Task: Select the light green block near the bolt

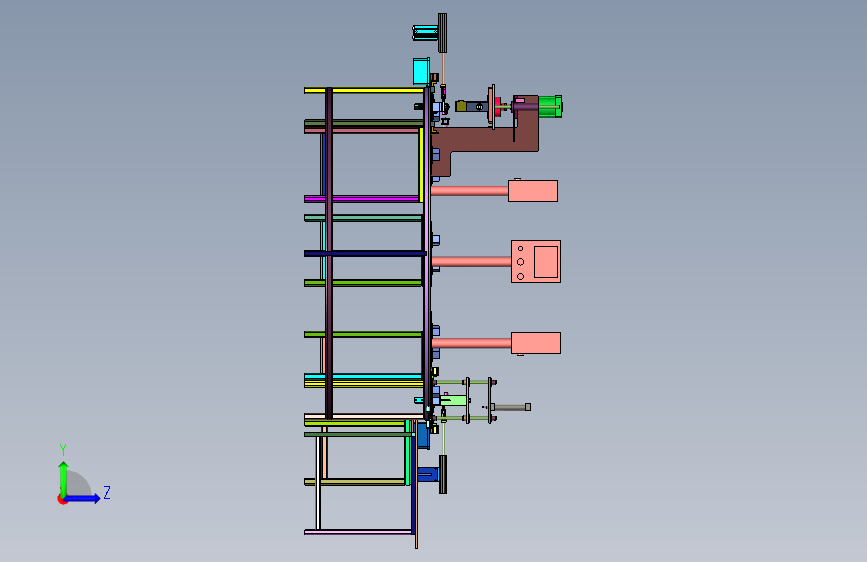Action: tap(454, 400)
